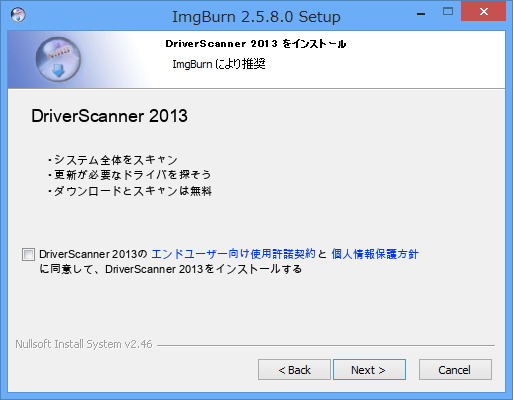
Task: Close the setup window with X
Action: (483, 12)
